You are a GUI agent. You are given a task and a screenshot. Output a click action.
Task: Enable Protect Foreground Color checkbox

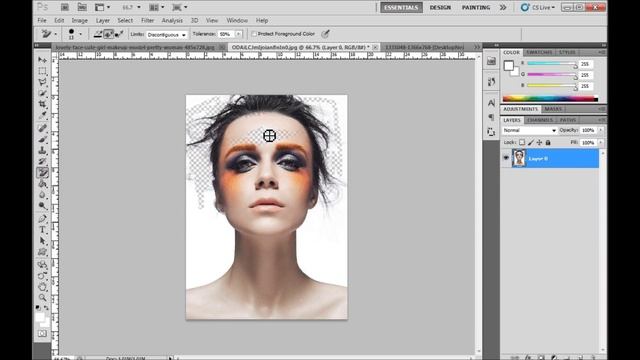click(x=254, y=34)
